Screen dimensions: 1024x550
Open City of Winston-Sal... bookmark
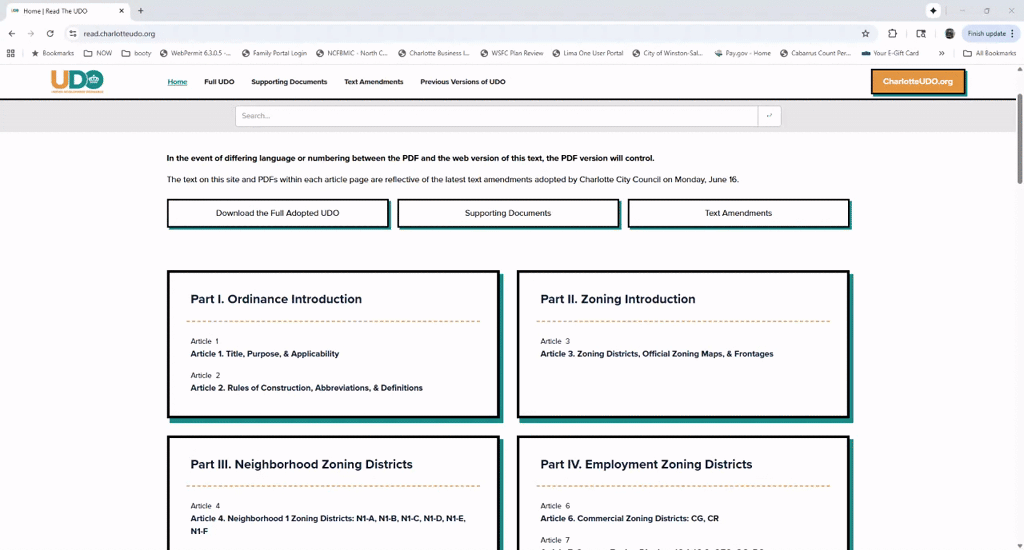coord(667,53)
